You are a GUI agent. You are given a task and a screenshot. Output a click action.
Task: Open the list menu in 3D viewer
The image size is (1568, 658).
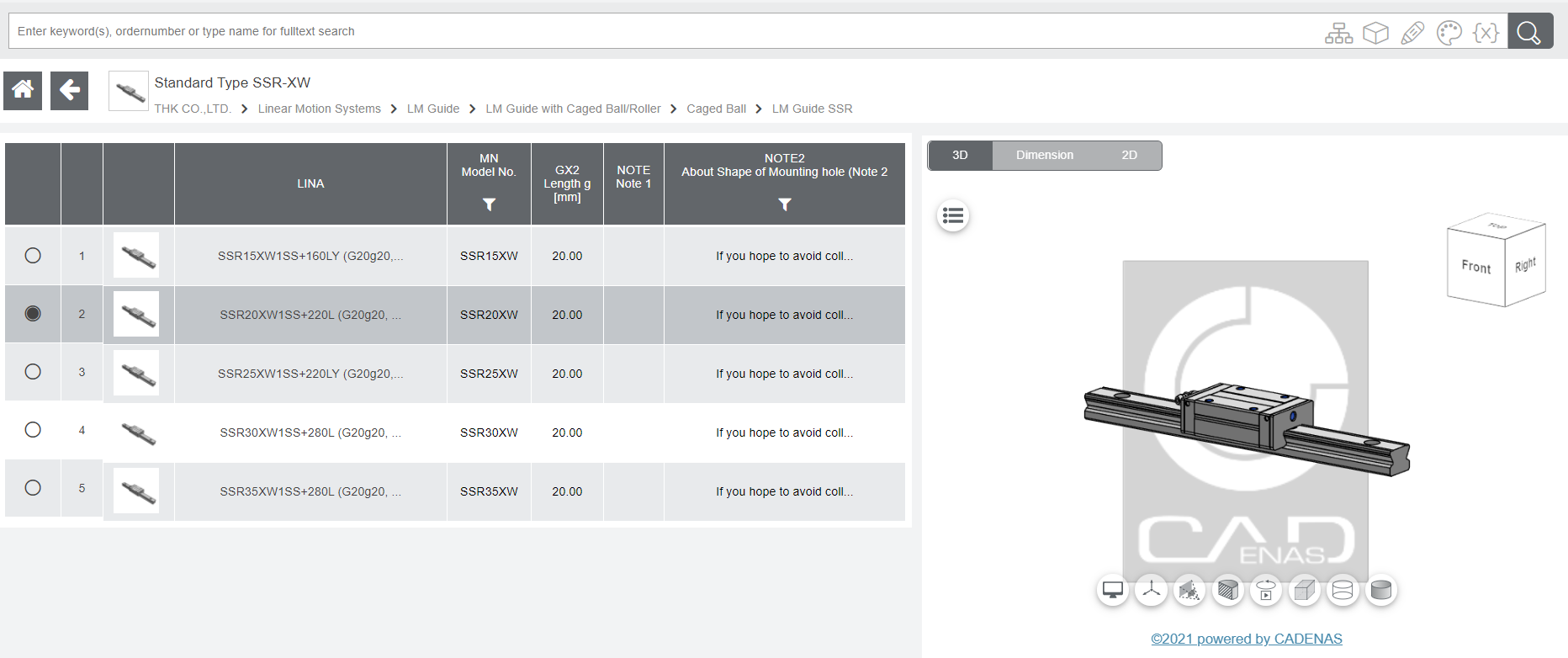pyautogui.click(x=953, y=216)
